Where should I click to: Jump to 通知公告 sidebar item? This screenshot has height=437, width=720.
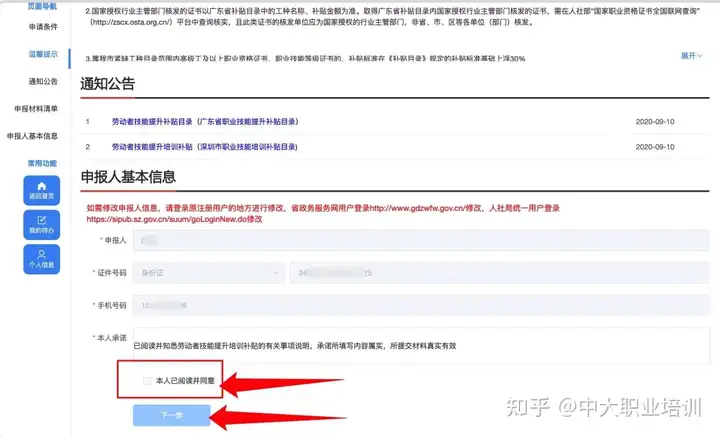(43, 81)
